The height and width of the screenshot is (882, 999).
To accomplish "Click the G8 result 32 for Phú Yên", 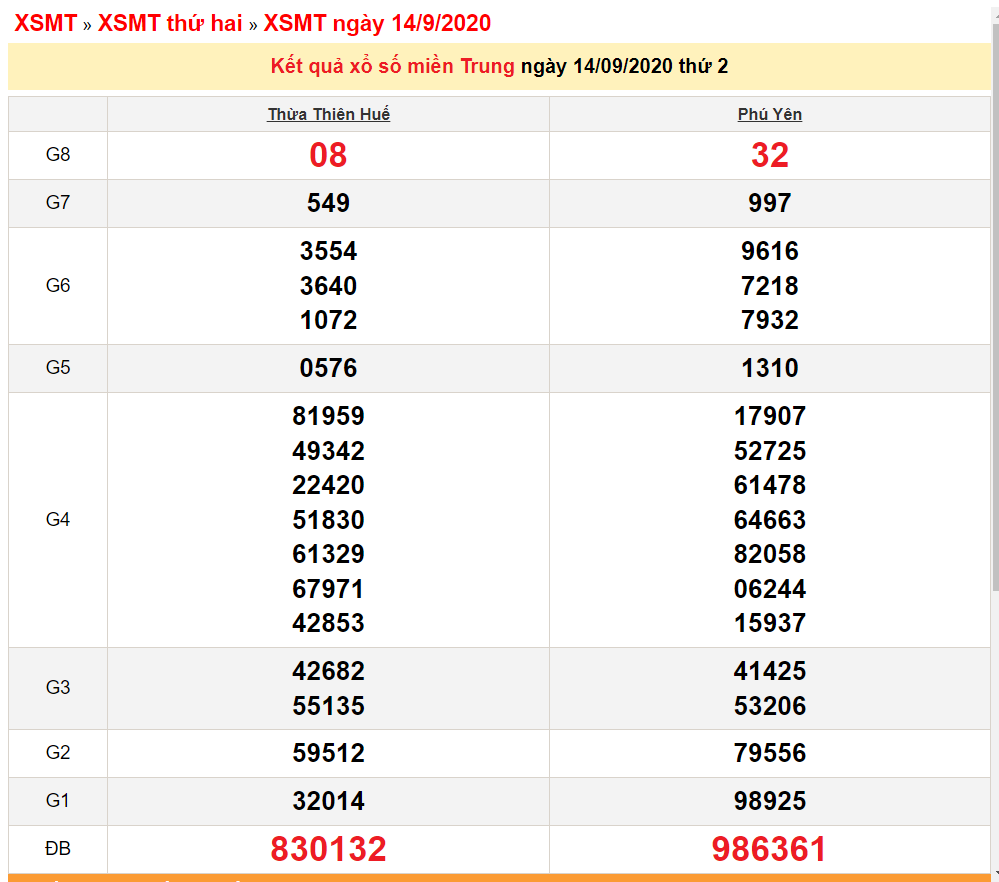I will point(769,156).
